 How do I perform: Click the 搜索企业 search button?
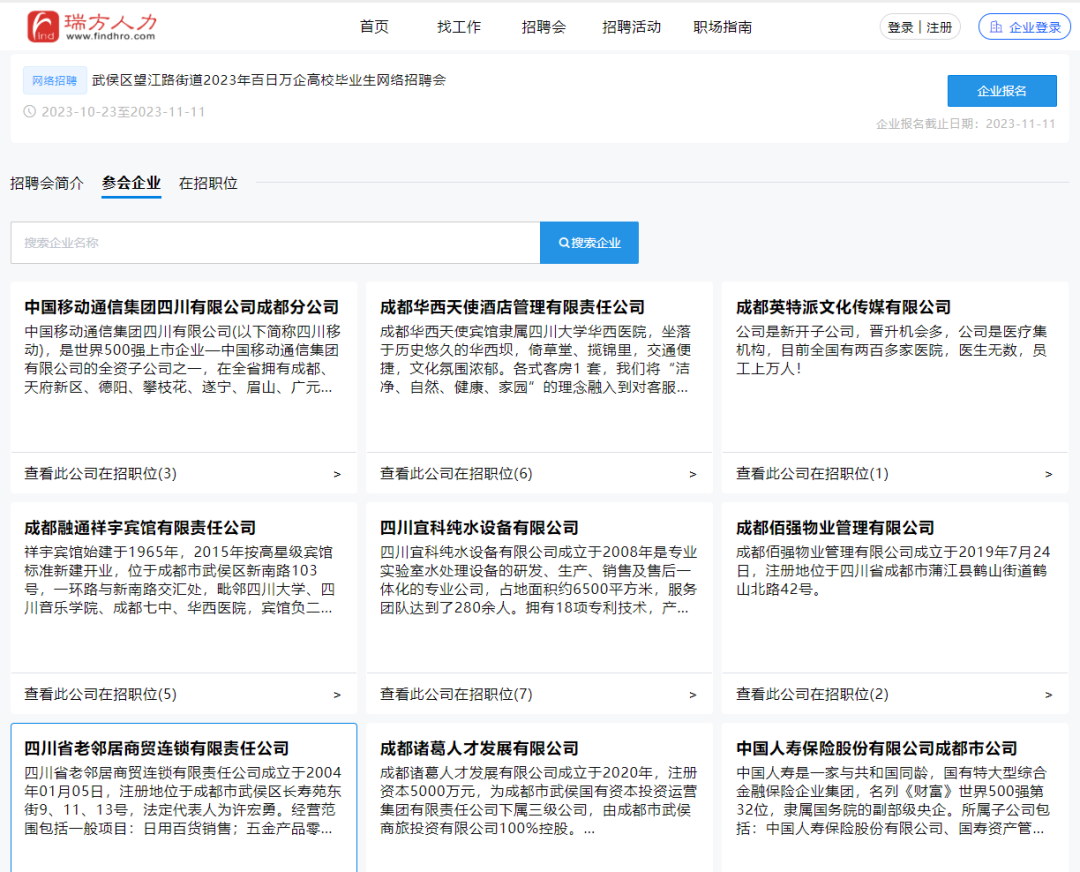pyautogui.click(x=589, y=242)
